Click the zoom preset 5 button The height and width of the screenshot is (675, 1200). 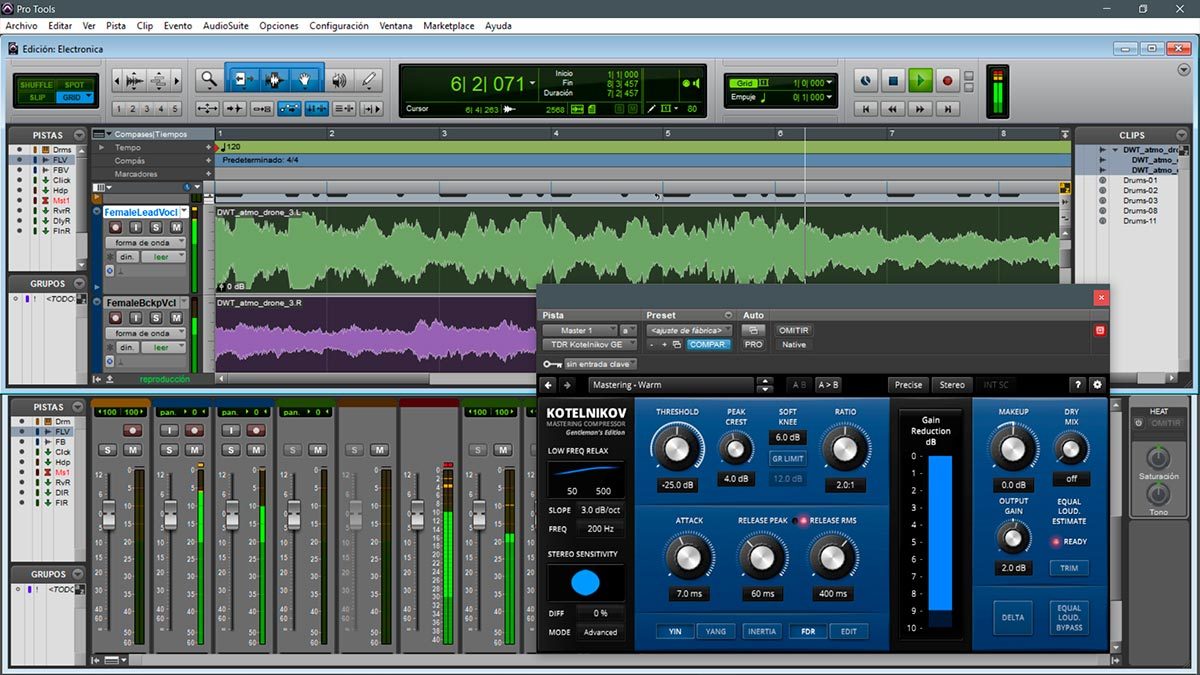175,109
